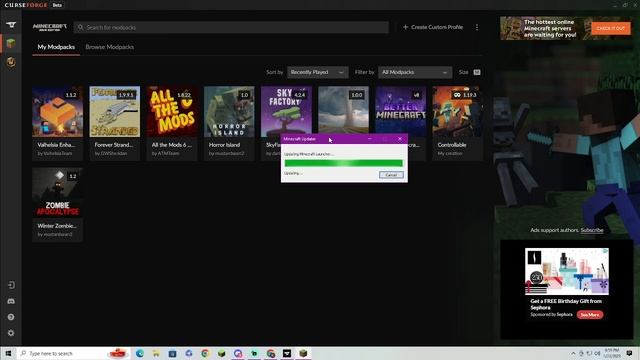
Task: Click the 'Updating Minecraft Launcher' text
Action: coord(309,154)
